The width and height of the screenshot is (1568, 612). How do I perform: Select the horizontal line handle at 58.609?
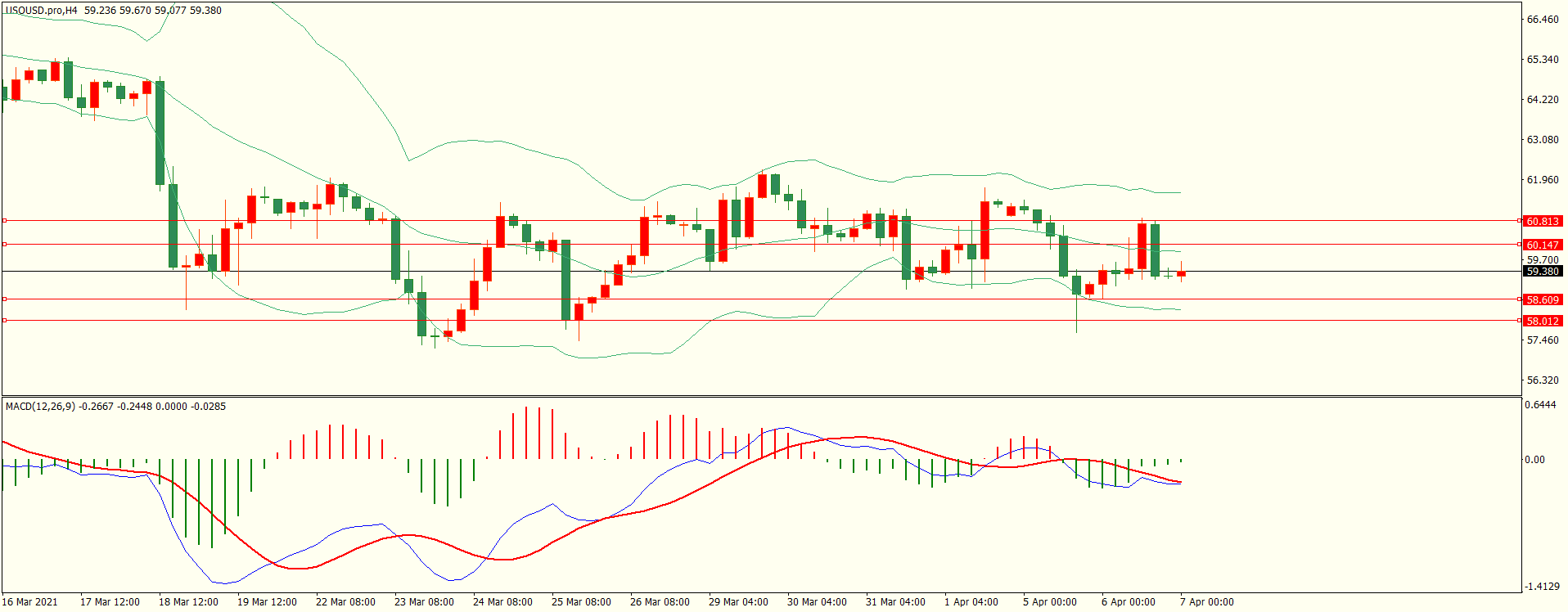pyautogui.click(x=5, y=299)
